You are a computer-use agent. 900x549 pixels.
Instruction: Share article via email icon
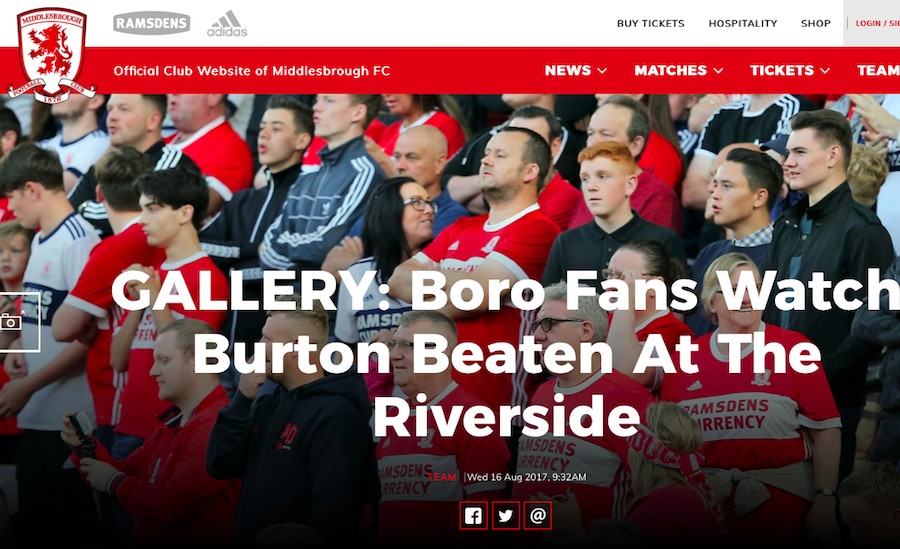tap(538, 515)
